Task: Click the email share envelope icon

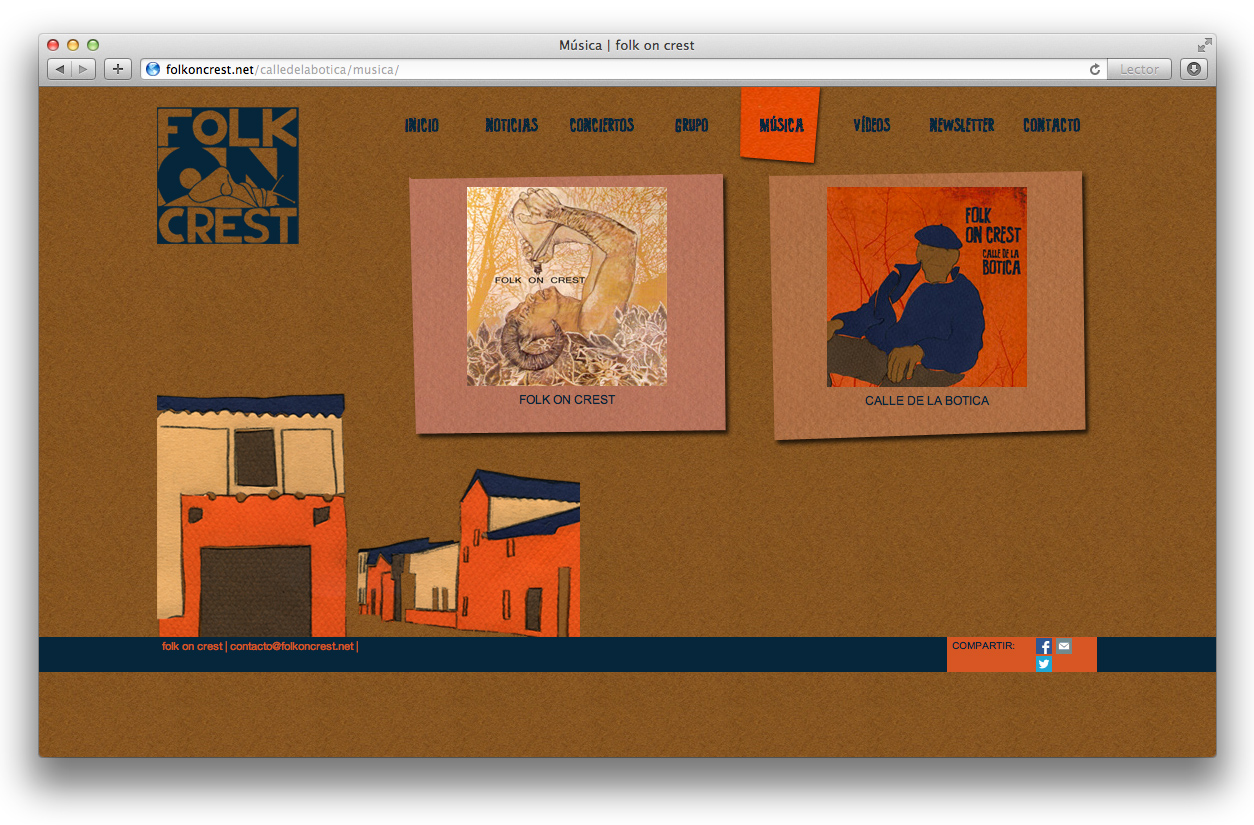Action: (x=1063, y=647)
